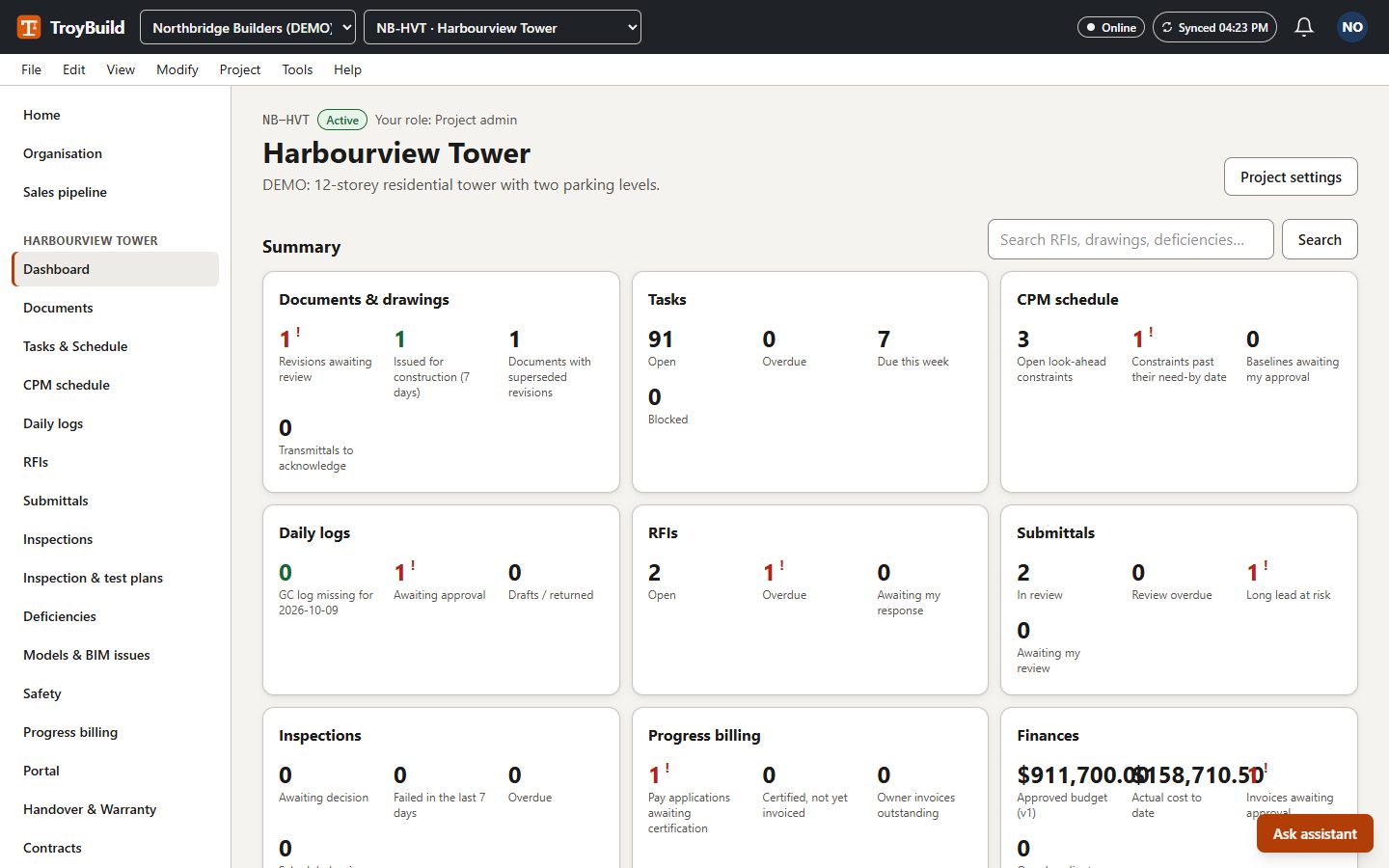The height and width of the screenshot is (868, 1389).
Task: Open Certified, not yet invoiced stat
Action: coord(810,791)
